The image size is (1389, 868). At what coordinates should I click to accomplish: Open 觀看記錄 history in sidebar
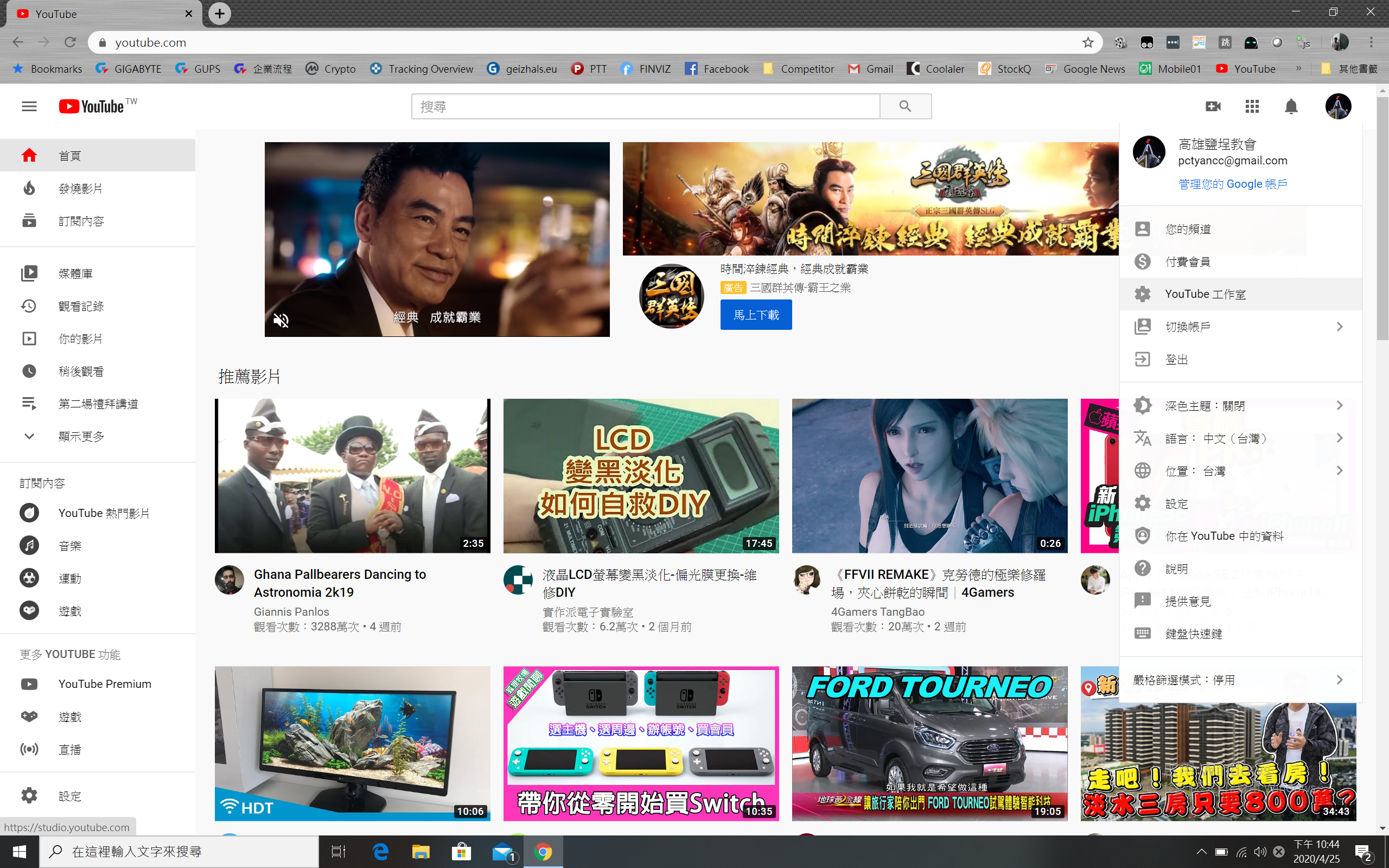click(x=80, y=306)
